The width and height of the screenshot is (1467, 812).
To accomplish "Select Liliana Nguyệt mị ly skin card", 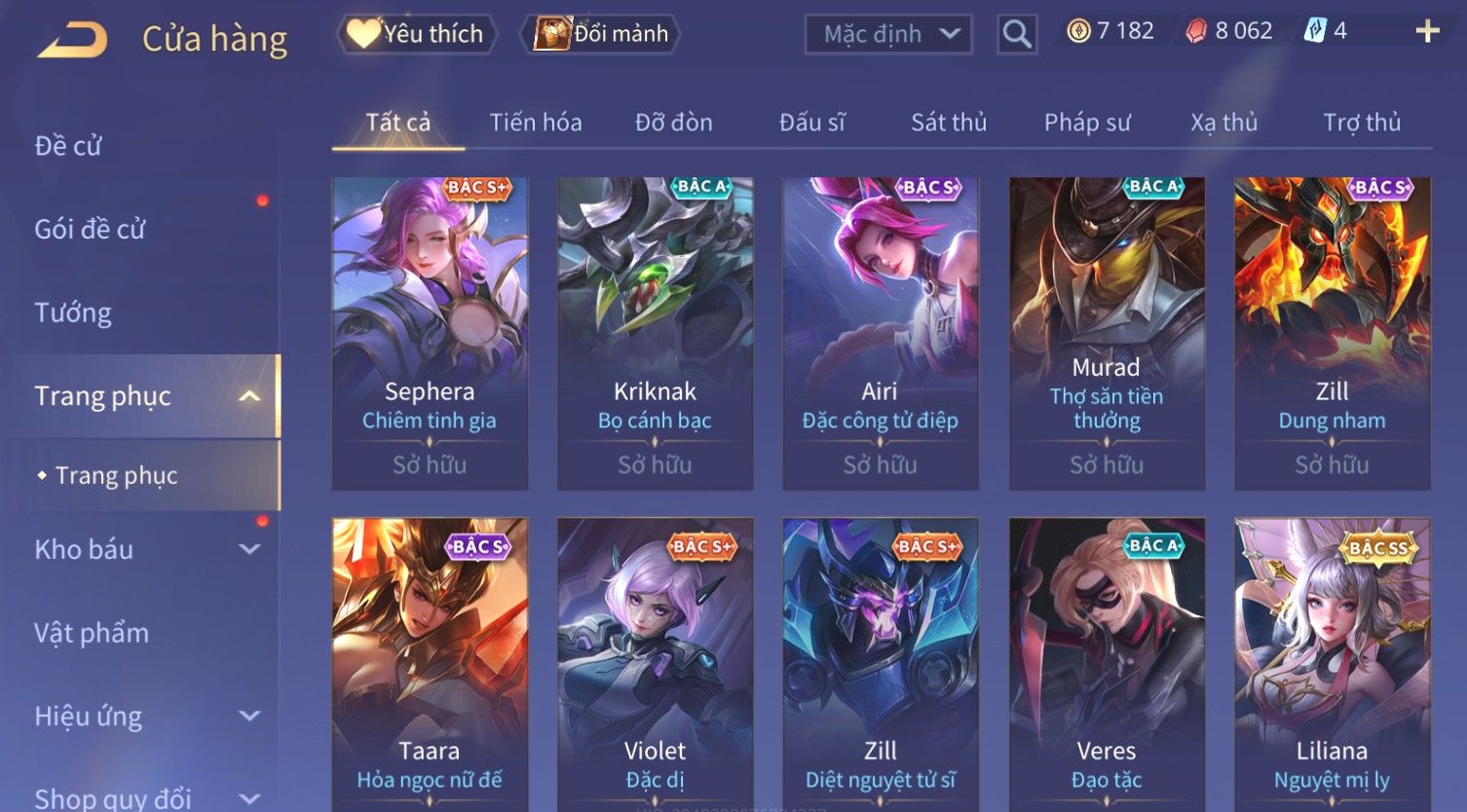I will coord(1332,664).
